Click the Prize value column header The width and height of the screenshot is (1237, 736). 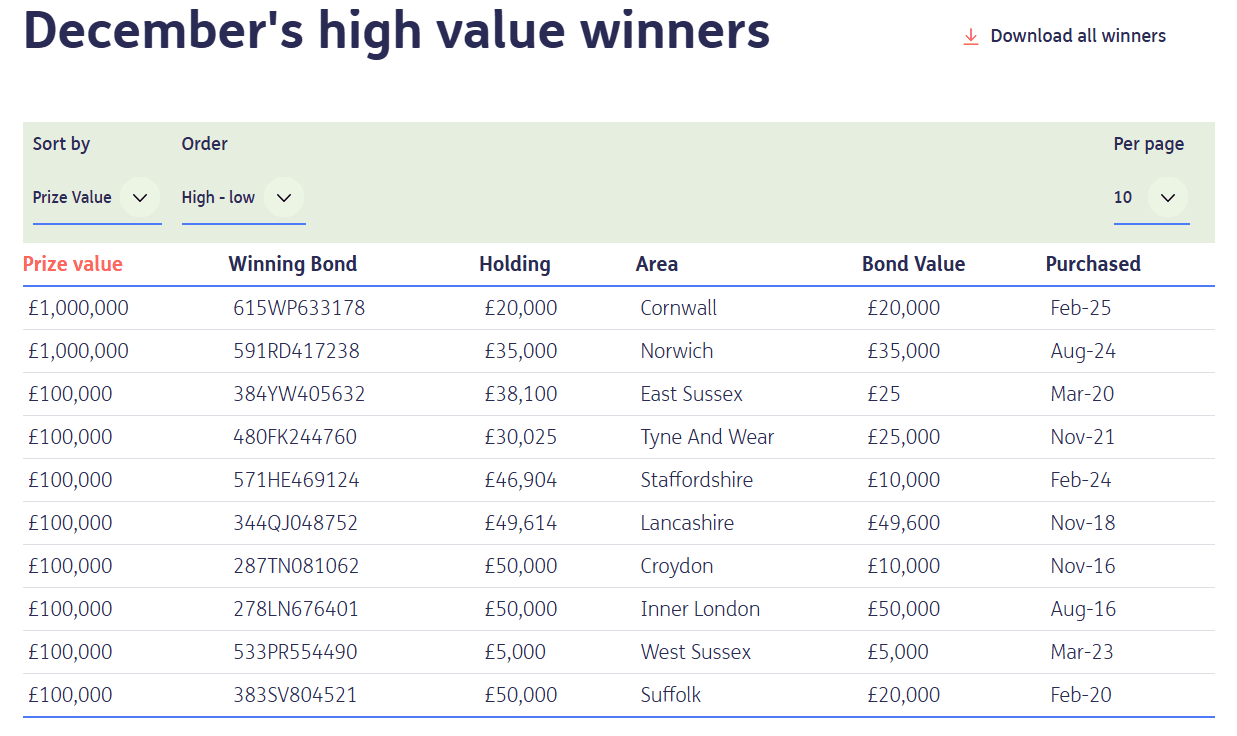point(73,264)
